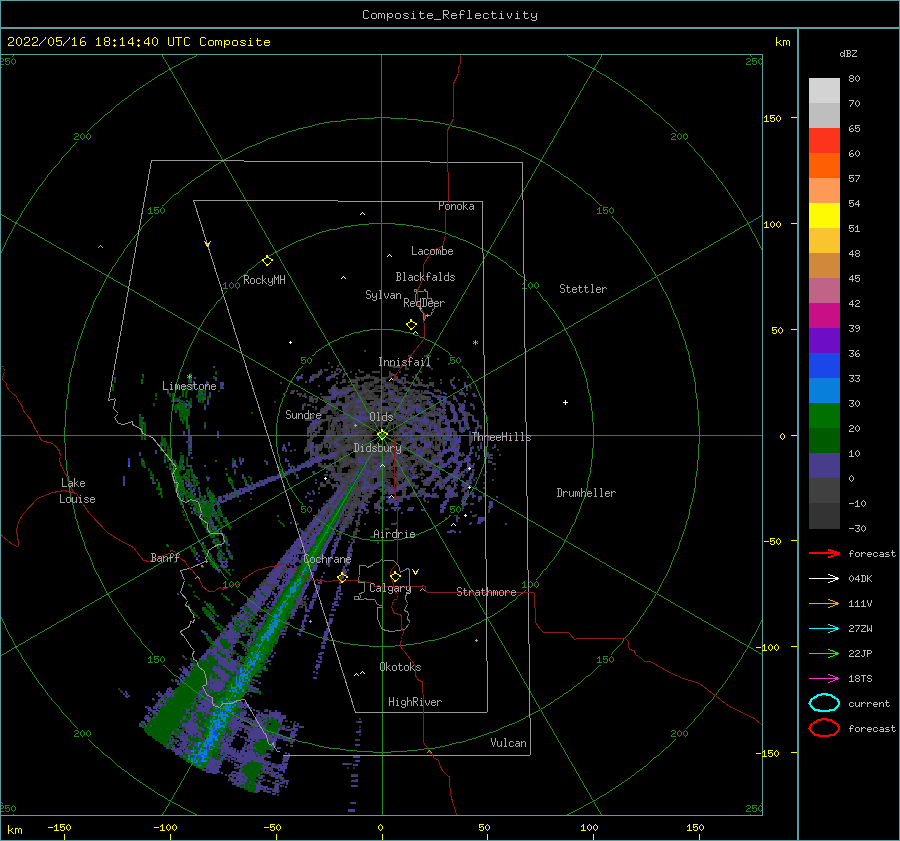This screenshot has width=900, height=841.
Task: Pick the red 60–65 dBZ color swatch
Action: pos(824,141)
